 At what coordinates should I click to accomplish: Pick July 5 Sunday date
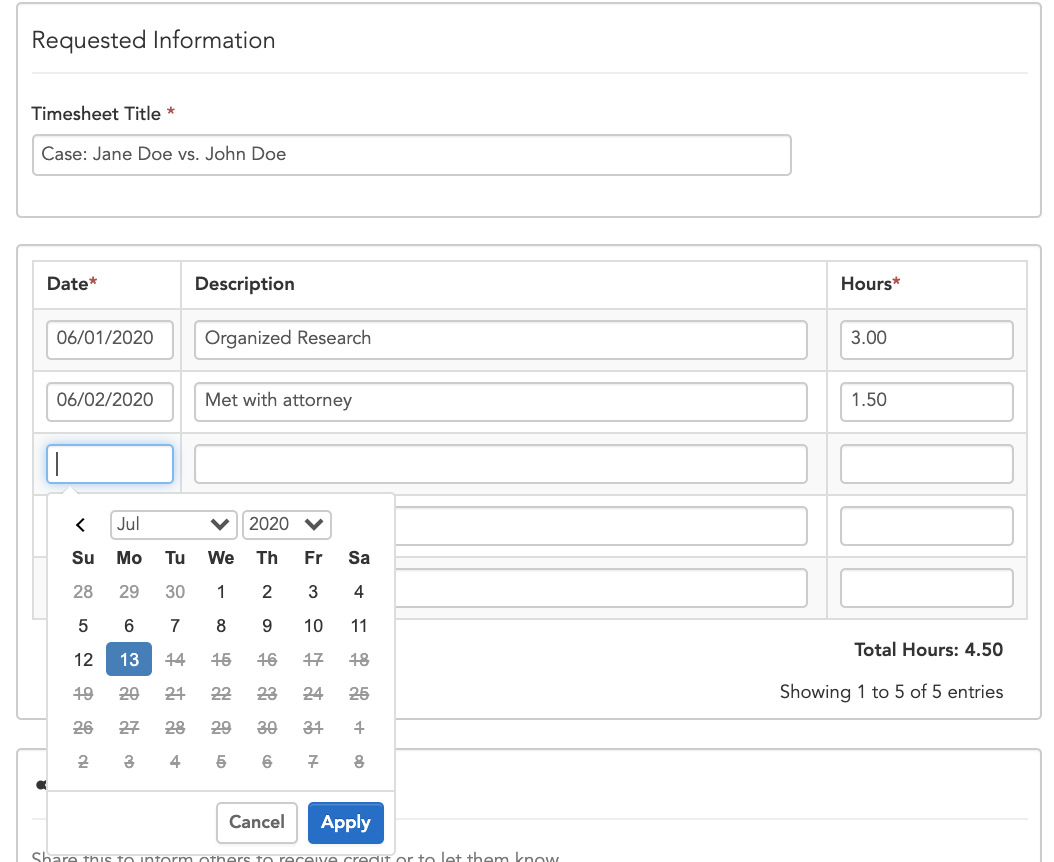coord(83,626)
